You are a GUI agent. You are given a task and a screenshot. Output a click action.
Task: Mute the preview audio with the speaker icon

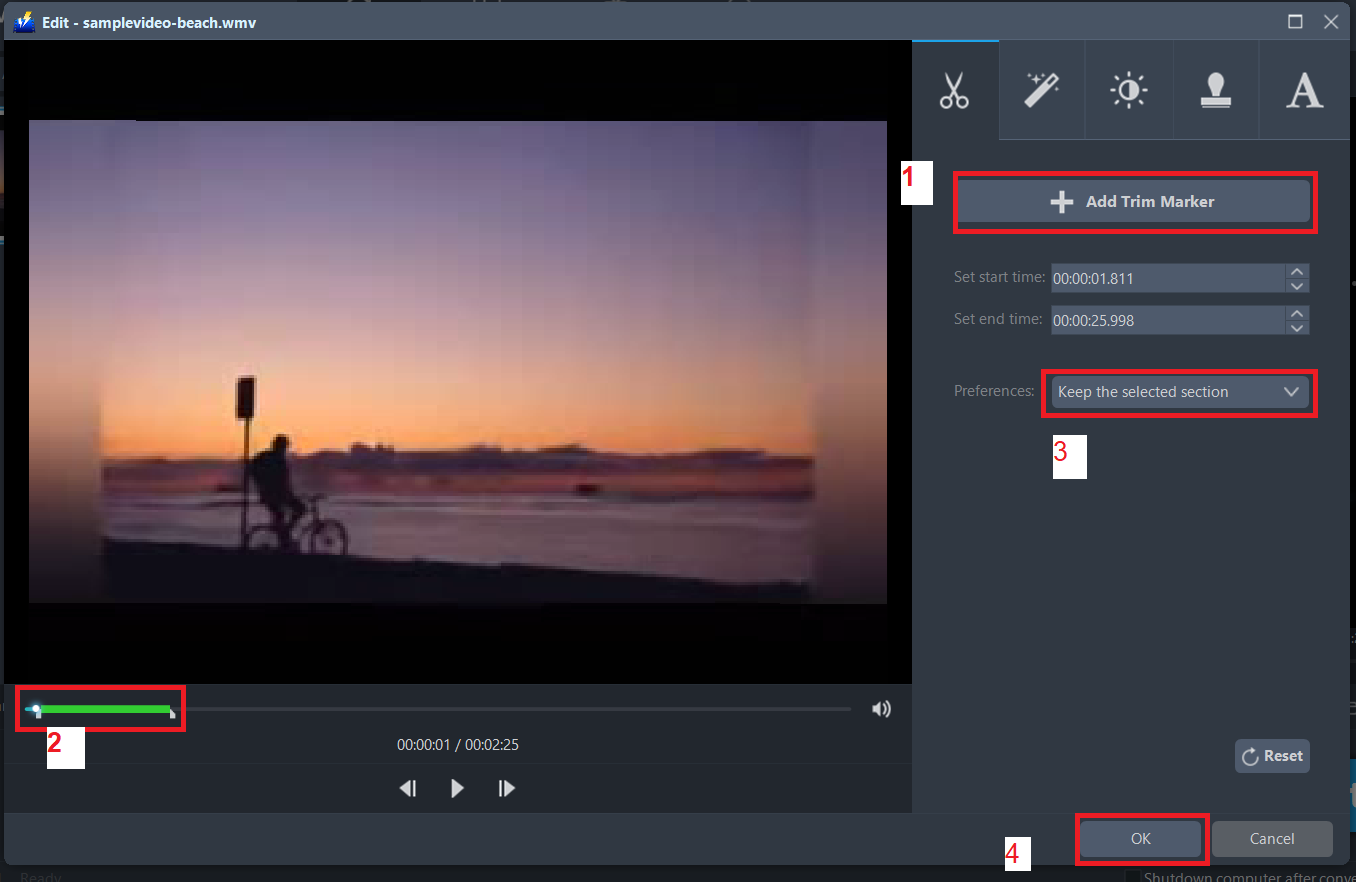tap(881, 709)
